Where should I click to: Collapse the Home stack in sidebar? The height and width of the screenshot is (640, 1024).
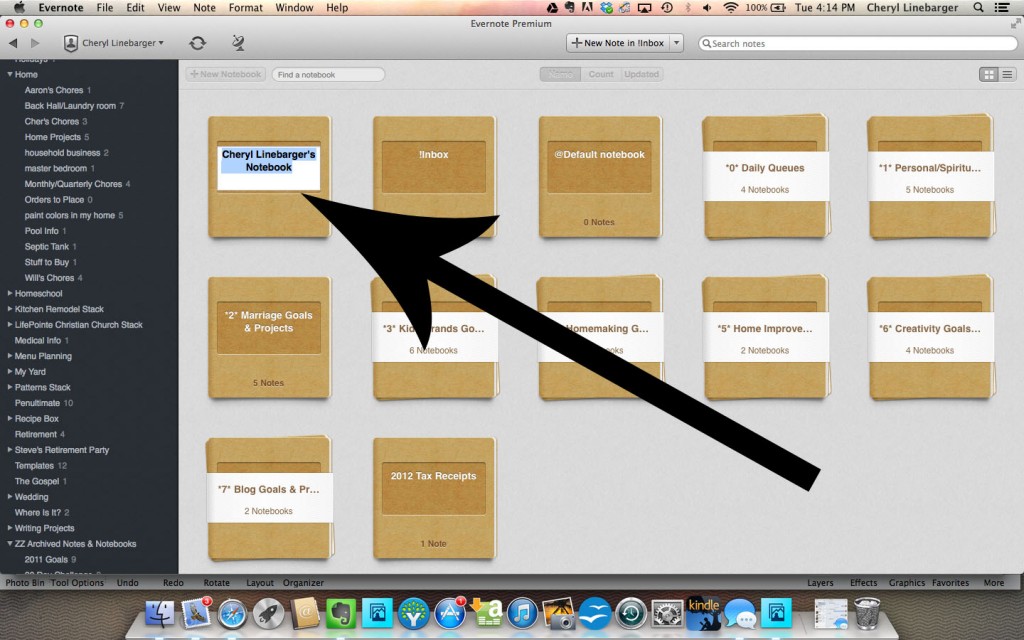(x=10, y=74)
